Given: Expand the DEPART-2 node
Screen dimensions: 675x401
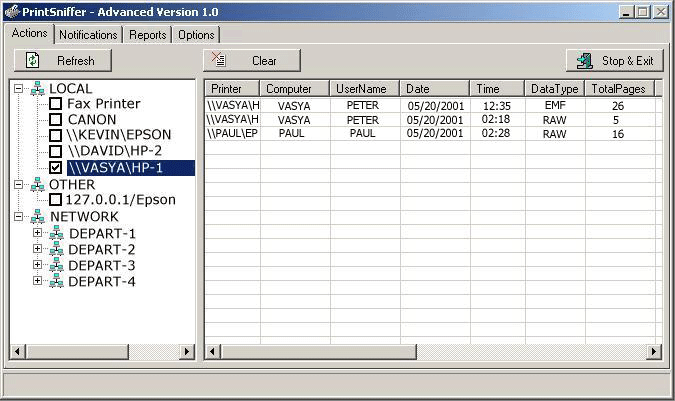Looking at the screenshot, I should click(x=37, y=249).
